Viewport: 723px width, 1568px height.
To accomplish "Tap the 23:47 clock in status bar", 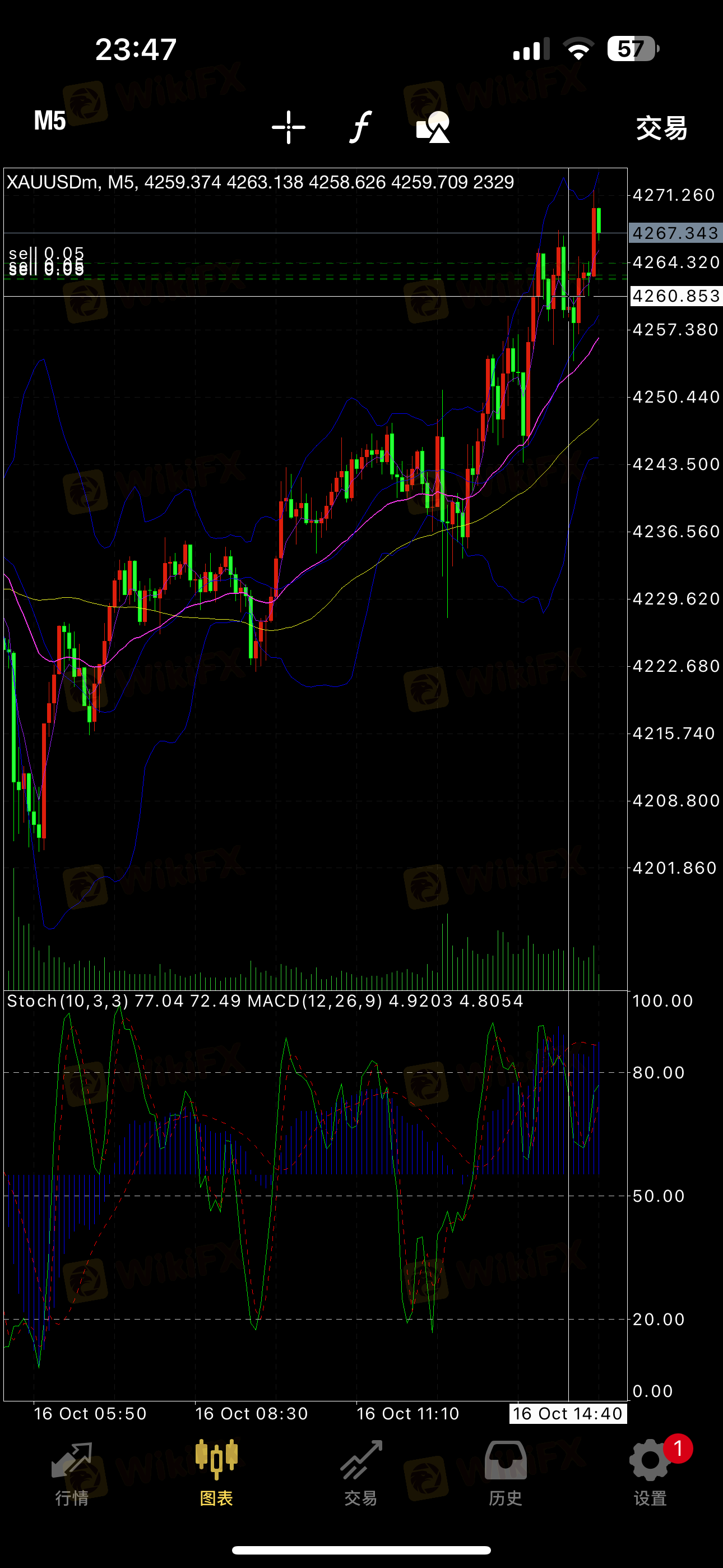I will coord(136,49).
